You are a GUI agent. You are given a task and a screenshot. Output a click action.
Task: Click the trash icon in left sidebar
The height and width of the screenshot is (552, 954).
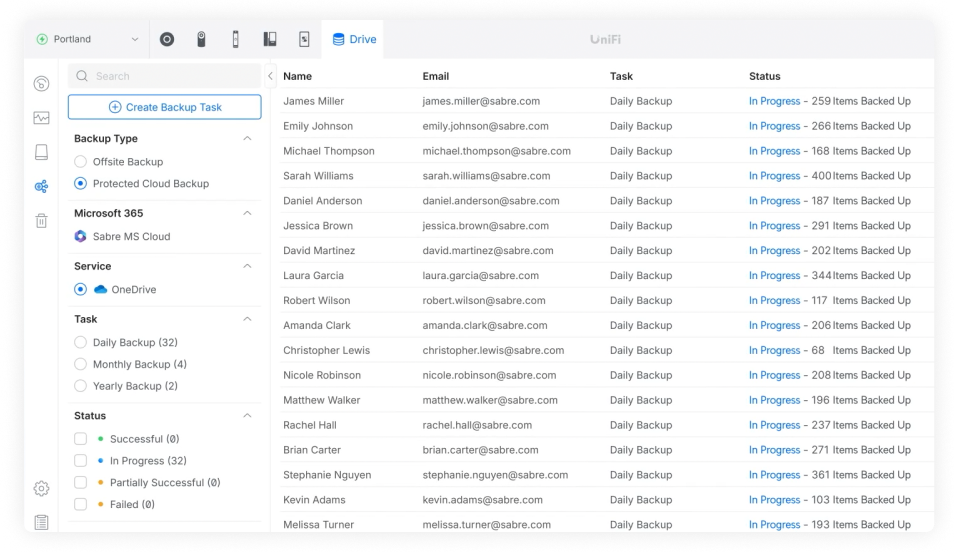tap(41, 221)
